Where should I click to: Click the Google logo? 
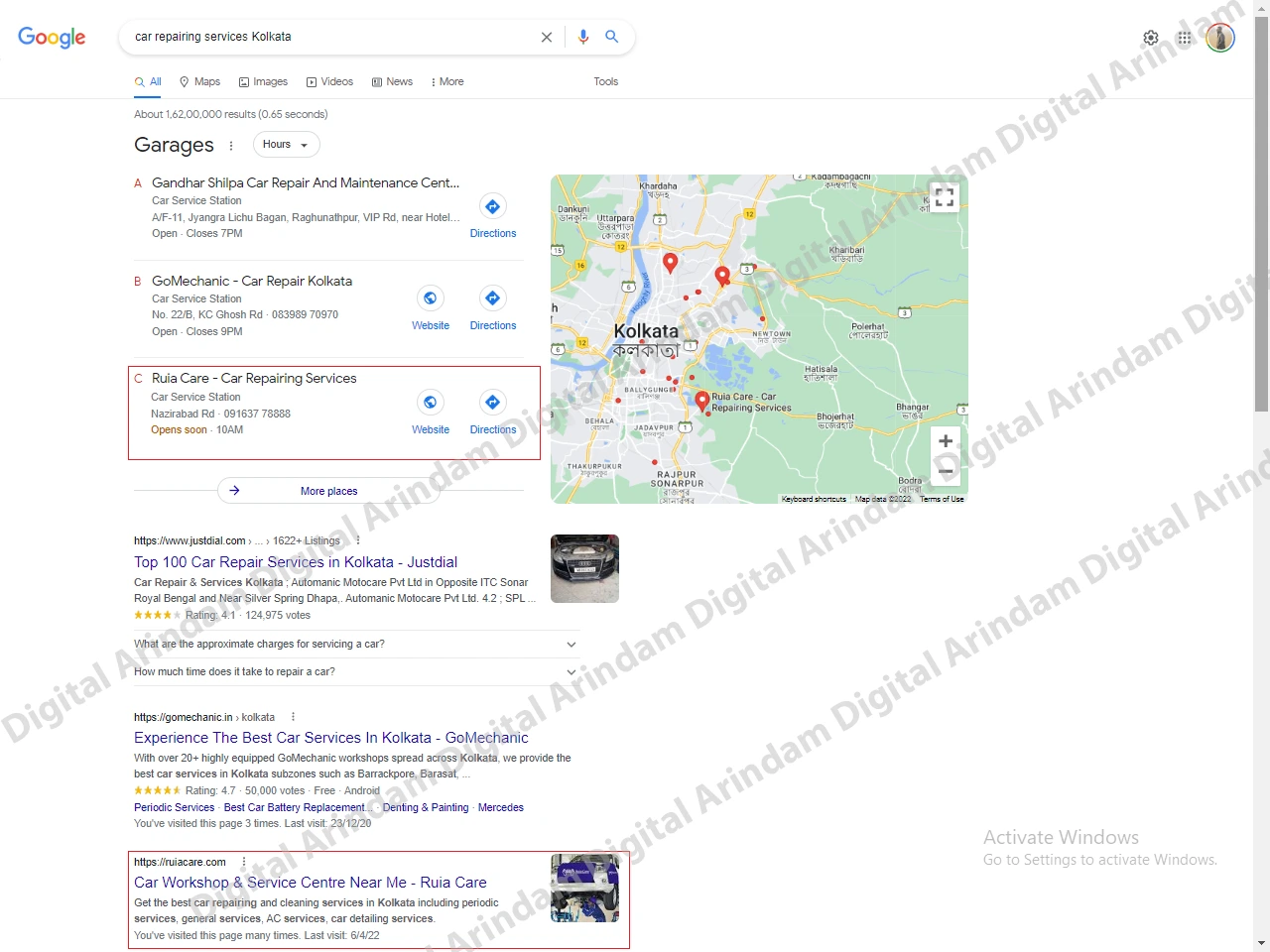(x=52, y=37)
